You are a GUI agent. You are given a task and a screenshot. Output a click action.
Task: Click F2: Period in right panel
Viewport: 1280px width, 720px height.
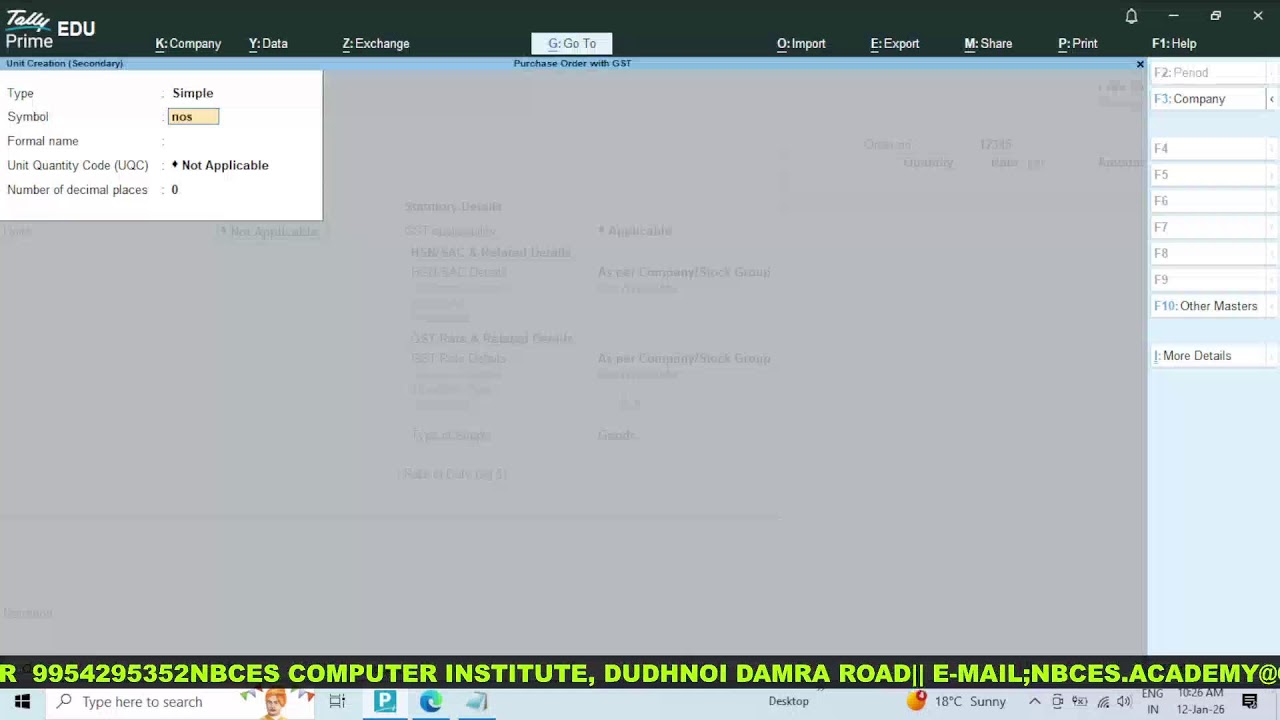(1209, 73)
